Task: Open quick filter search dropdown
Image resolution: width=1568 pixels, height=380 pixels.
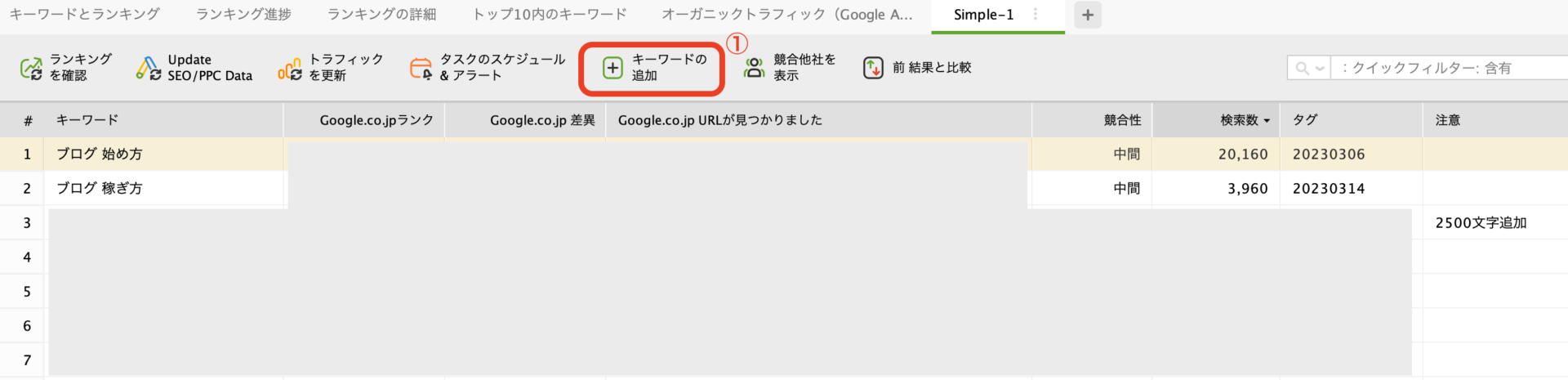Action: [x=1309, y=68]
